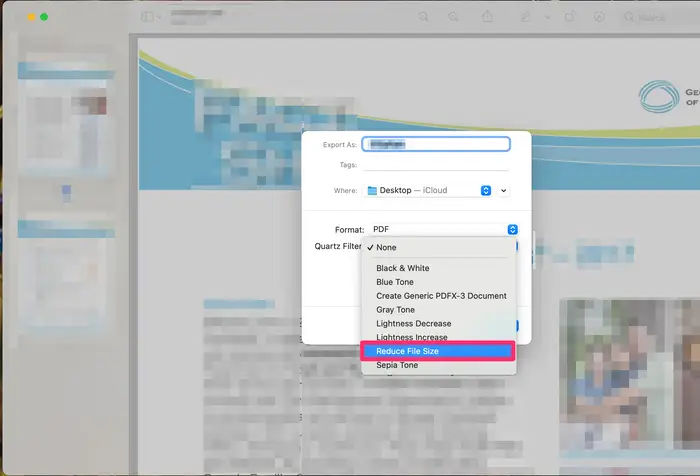This screenshot has width=700, height=476.
Task: Choose Lightness Decrease filter
Action: click(x=413, y=324)
